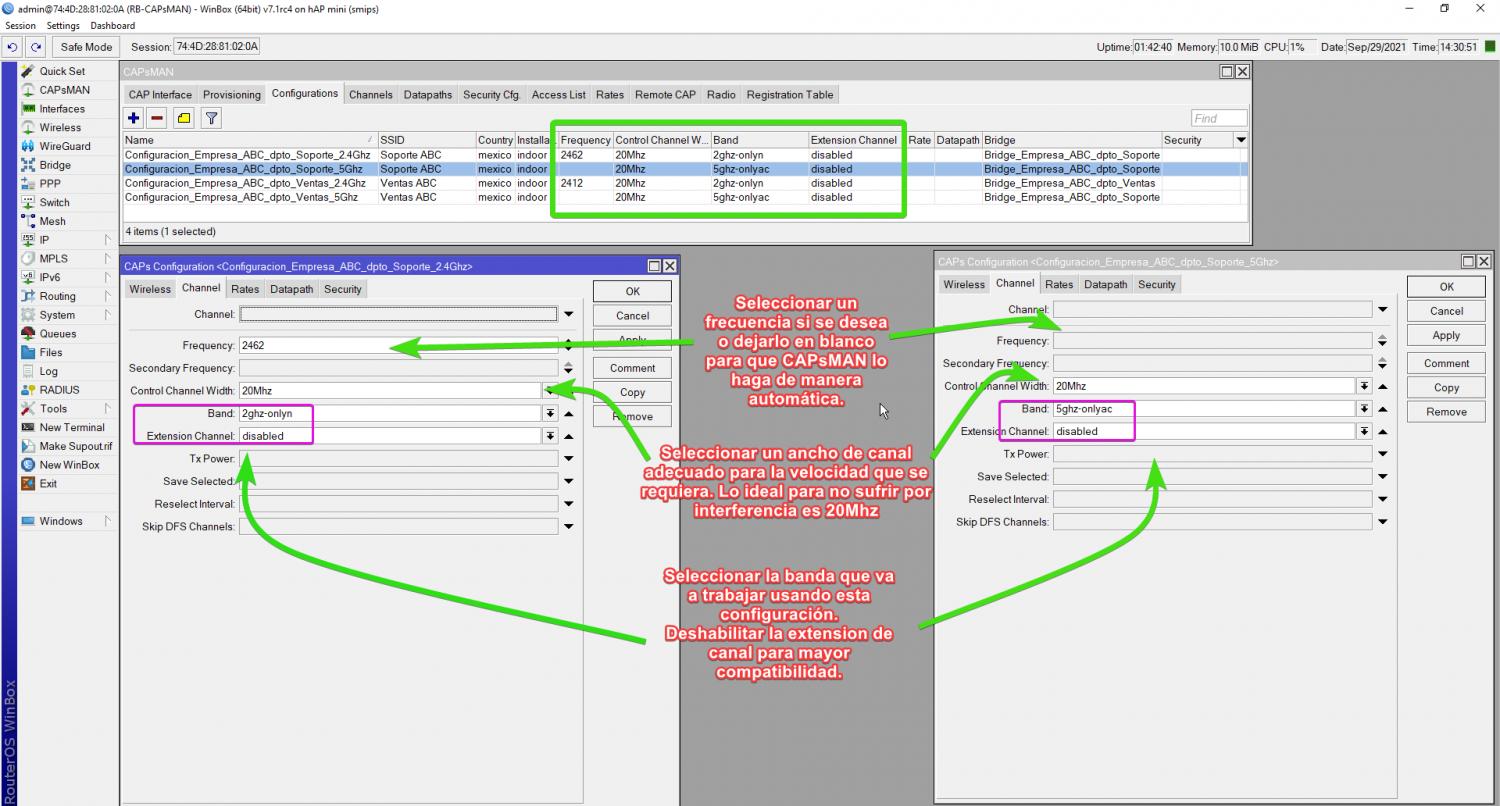Open the Datapath tab in 2.4Ghz dialog
The height and width of the screenshot is (806, 1500).
291,289
